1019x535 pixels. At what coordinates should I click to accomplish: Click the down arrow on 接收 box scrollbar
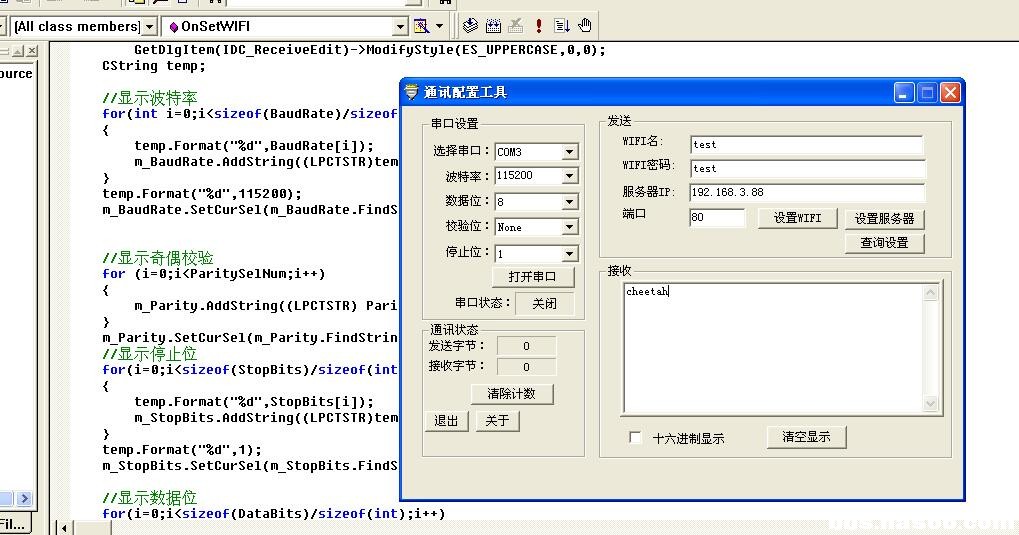pyautogui.click(x=931, y=404)
